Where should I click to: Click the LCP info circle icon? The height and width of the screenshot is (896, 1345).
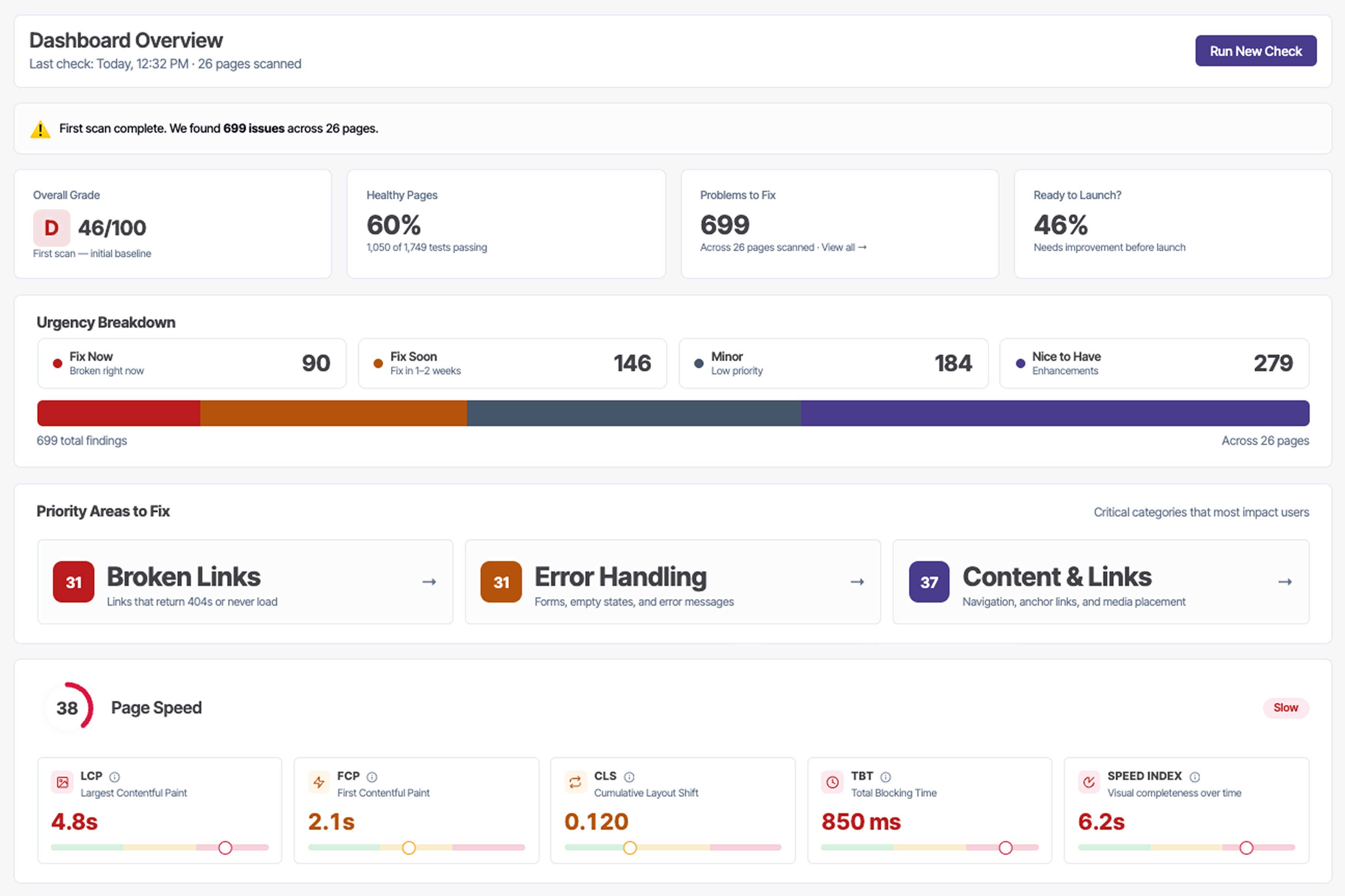click(x=114, y=777)
